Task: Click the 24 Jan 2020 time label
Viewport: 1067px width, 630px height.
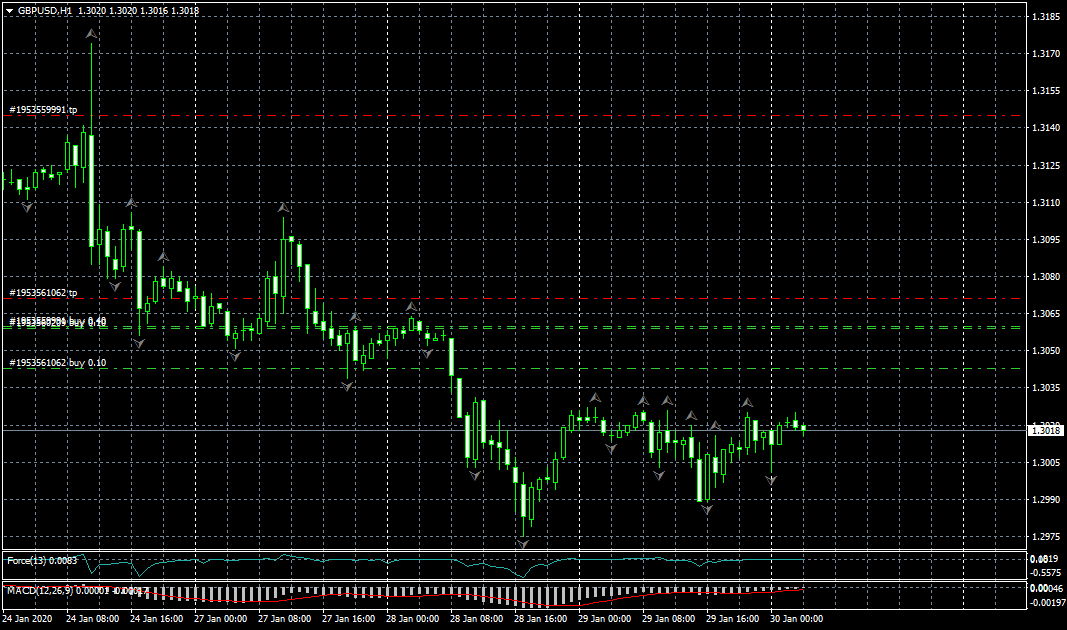Action: click(x=27, y=619)
